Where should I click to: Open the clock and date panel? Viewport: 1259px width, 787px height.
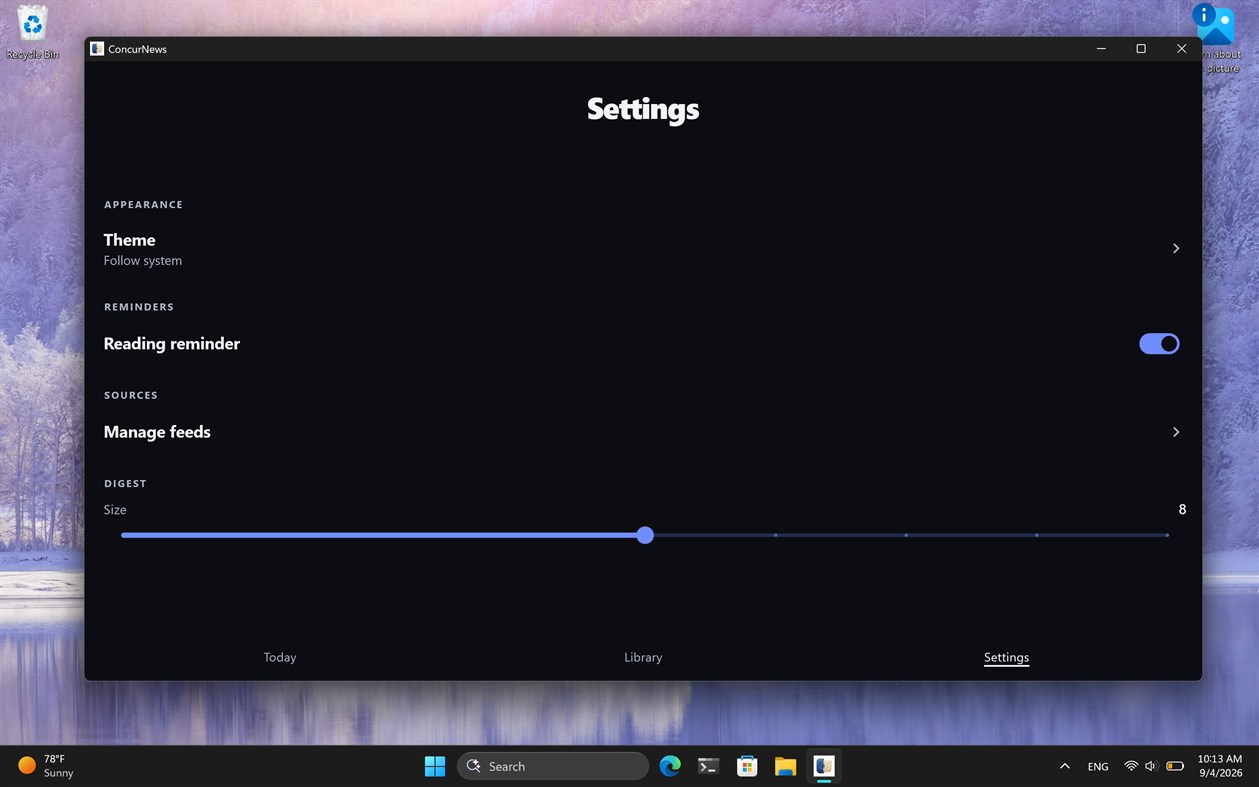(1219, 766)
